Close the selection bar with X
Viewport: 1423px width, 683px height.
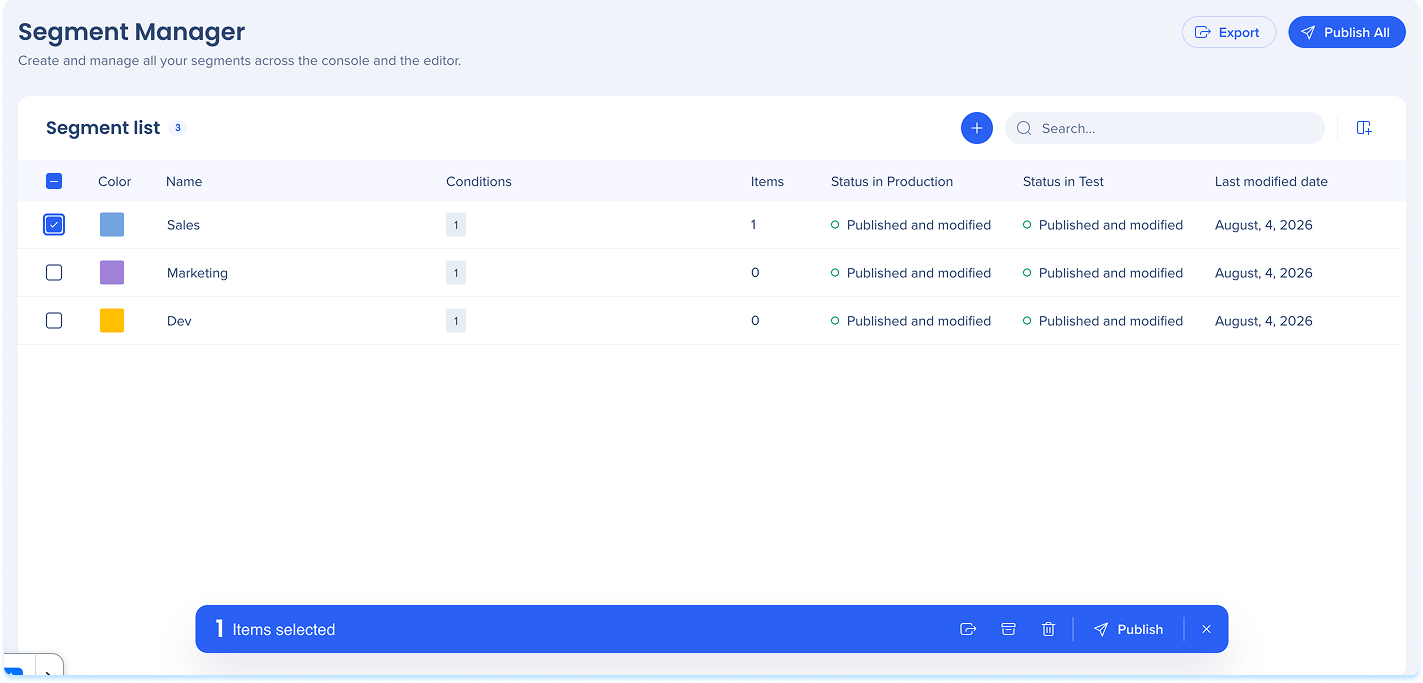pyautogui.click(x=1206, y=629)
